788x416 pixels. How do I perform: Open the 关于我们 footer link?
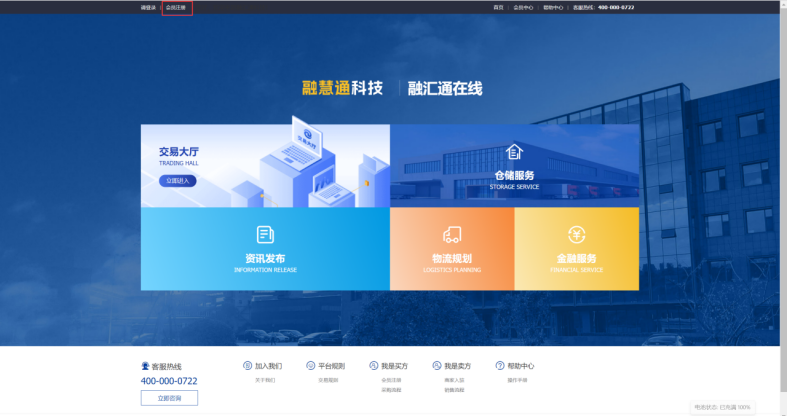[265, 380]
